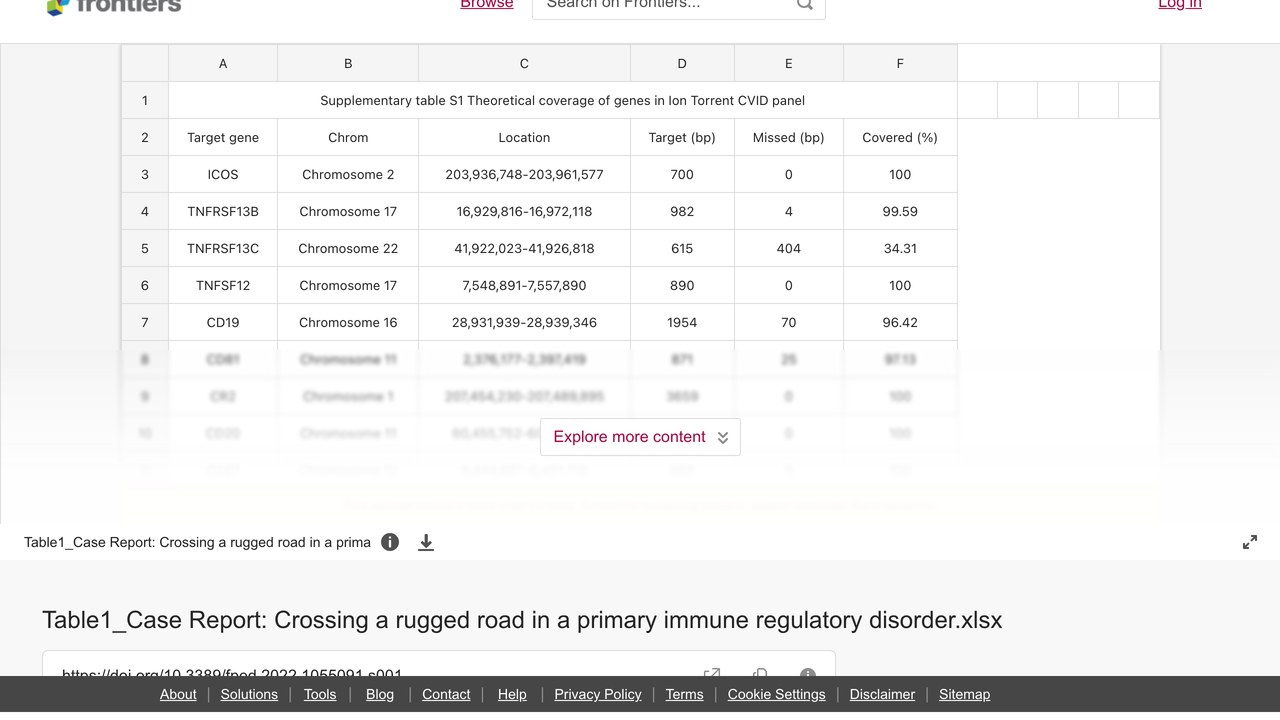Expand preview to fullscreen

[1250, 542]
